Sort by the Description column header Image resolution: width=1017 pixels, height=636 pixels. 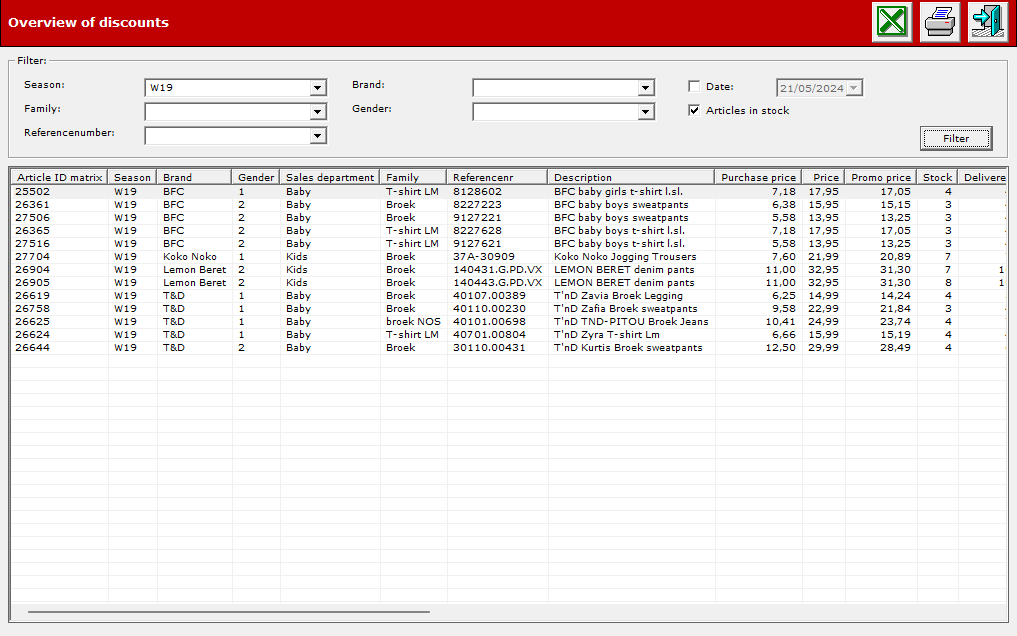(631, 177)
